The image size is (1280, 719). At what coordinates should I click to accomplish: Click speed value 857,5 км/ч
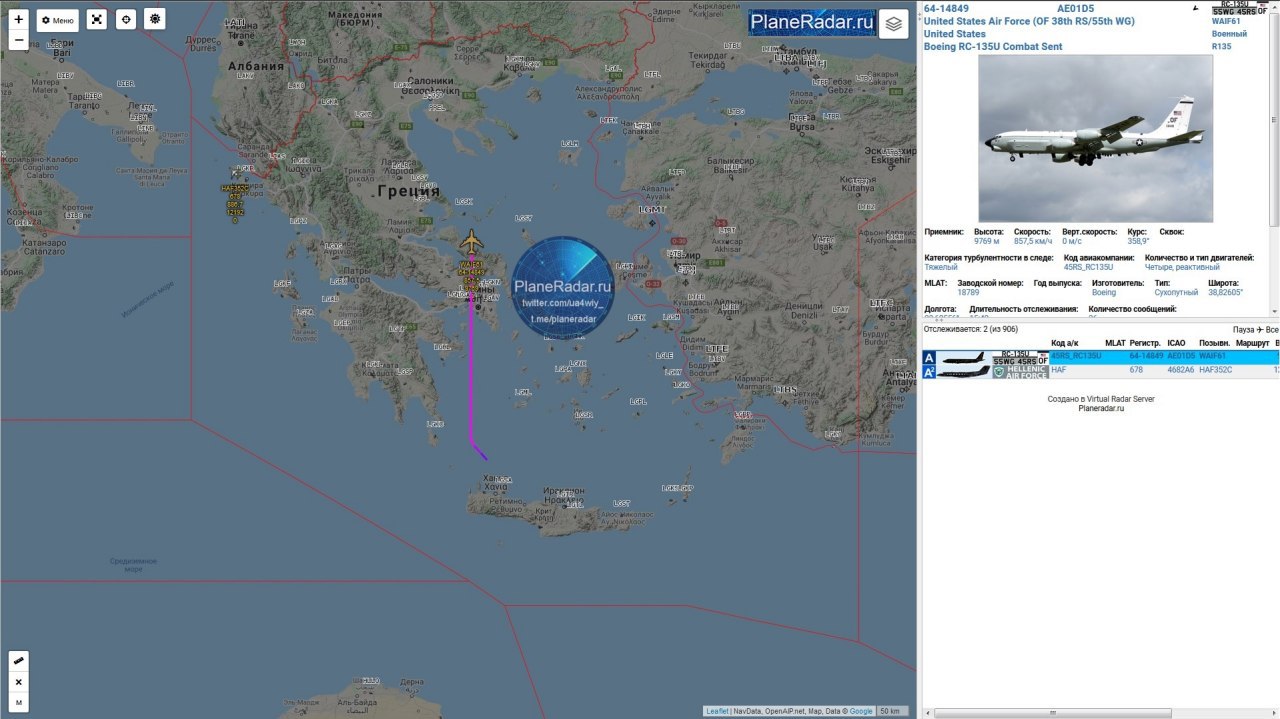[x=1033, y=241]
